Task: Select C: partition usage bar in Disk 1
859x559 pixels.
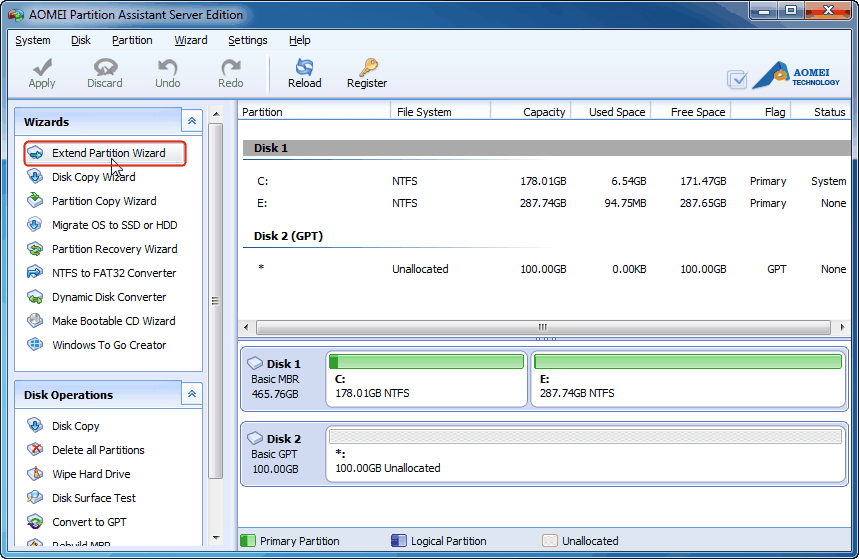Action: click(426, 362)
